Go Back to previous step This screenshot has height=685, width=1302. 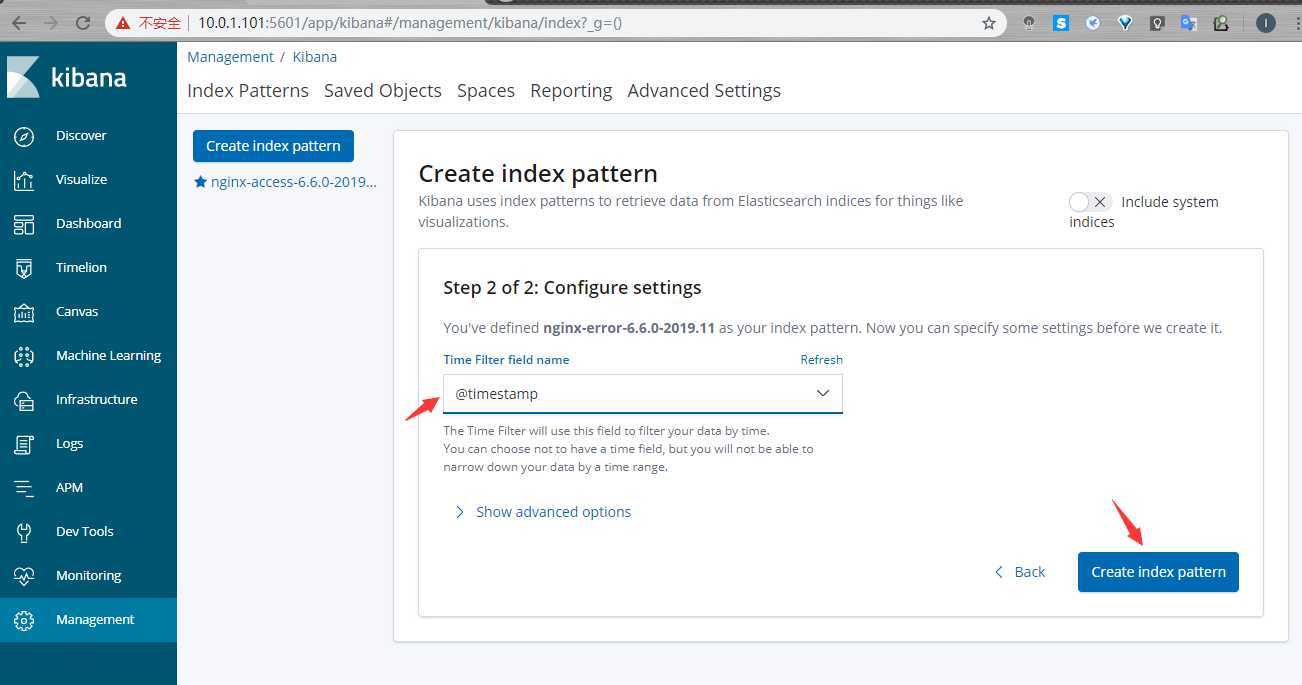(1020, 572)
